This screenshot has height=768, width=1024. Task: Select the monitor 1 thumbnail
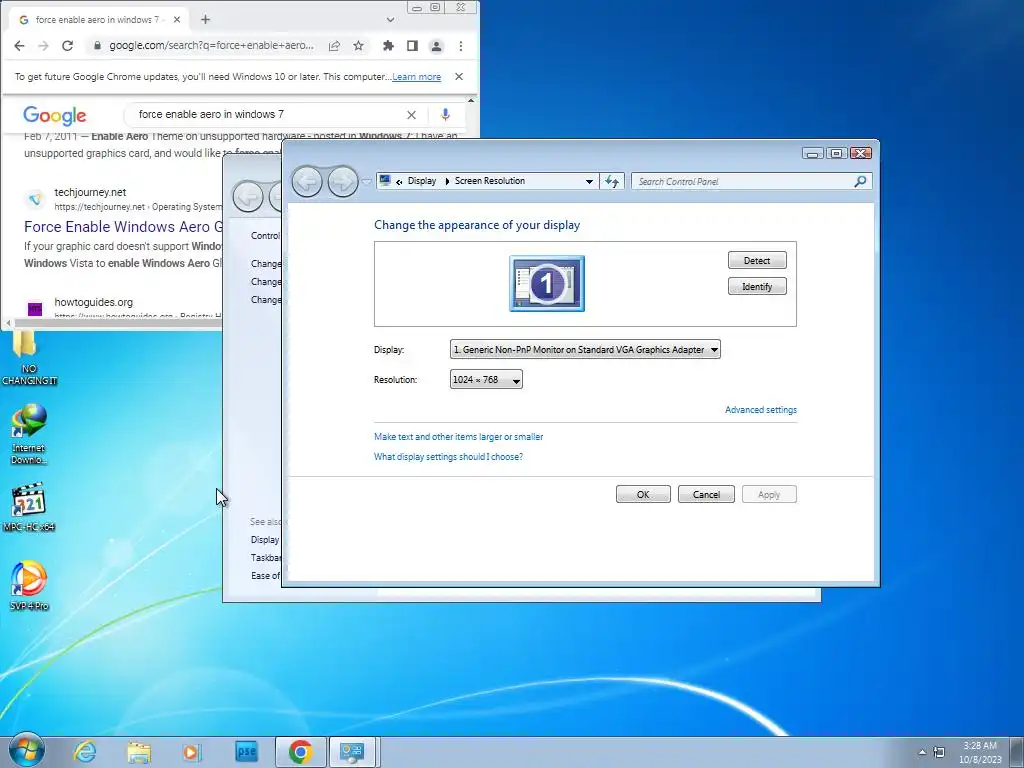point(547,283)
